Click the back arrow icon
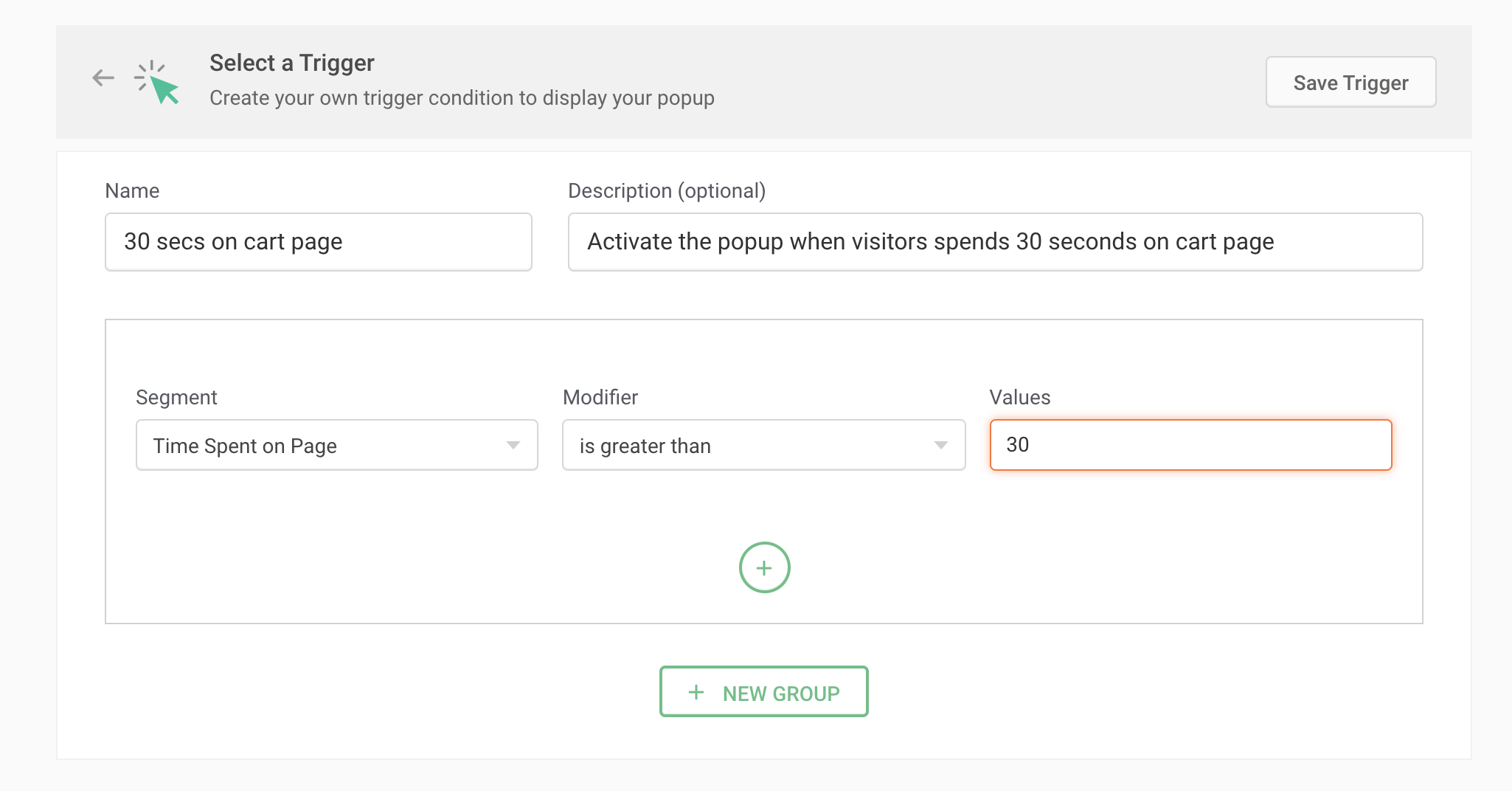The image size is (1512, 791). coord(103,77)
